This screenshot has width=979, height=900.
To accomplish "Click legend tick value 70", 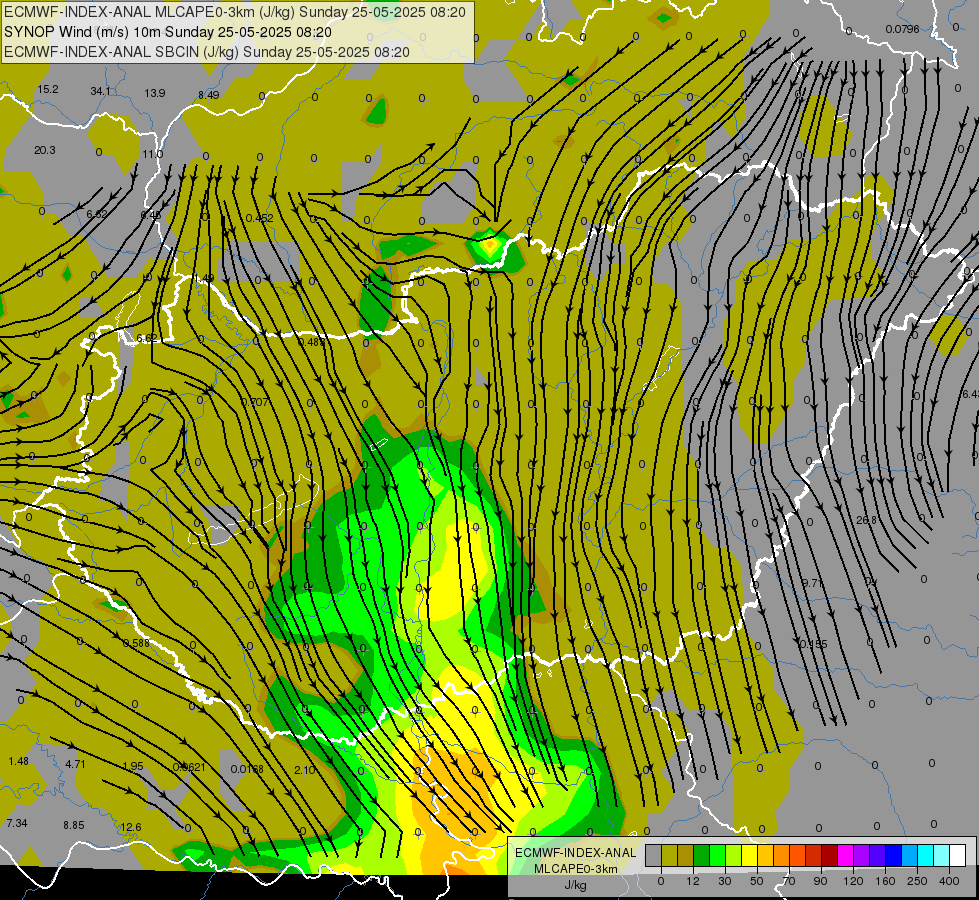I will click(789, 881).
